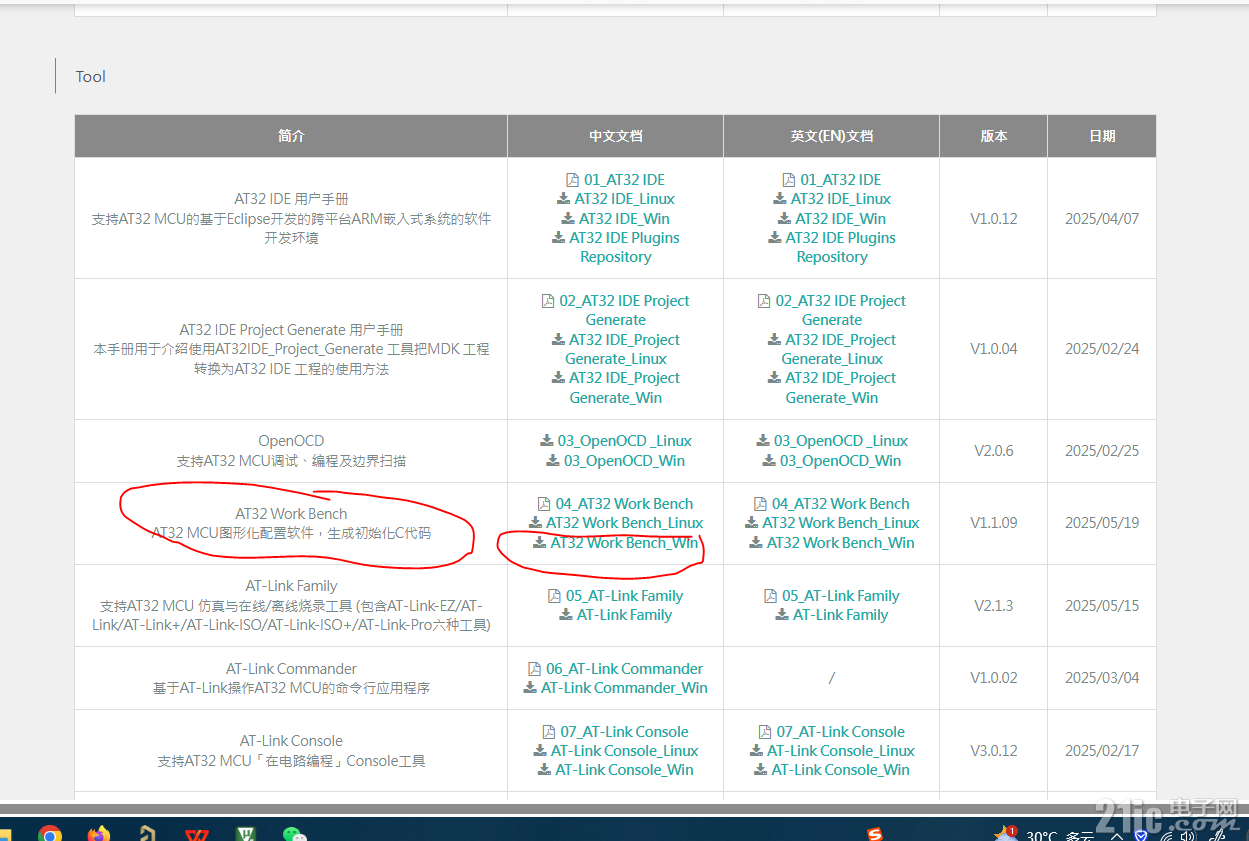Click the AT-Link Console description title

pyautogui.click(x=291, y=741)
